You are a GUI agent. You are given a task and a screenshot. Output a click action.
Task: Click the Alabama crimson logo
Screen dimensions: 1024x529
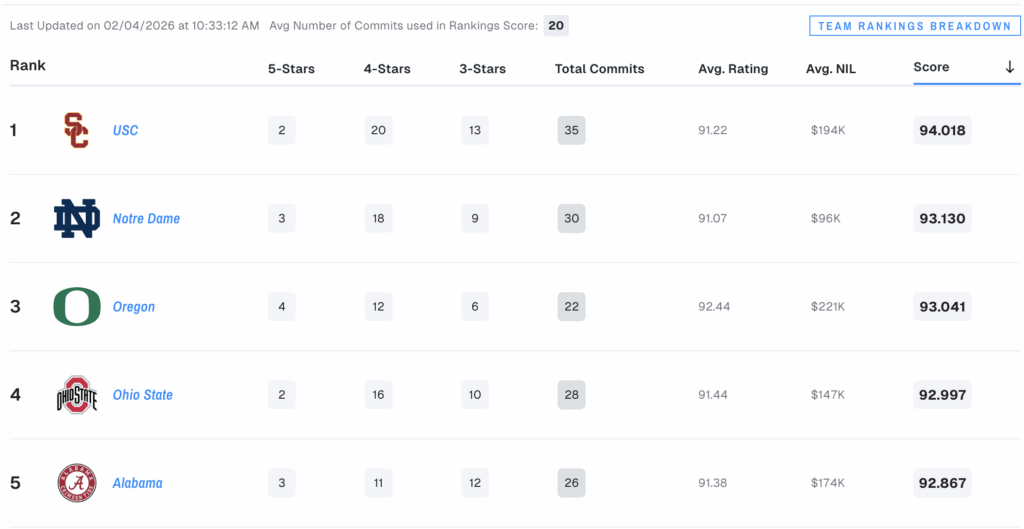77,483
